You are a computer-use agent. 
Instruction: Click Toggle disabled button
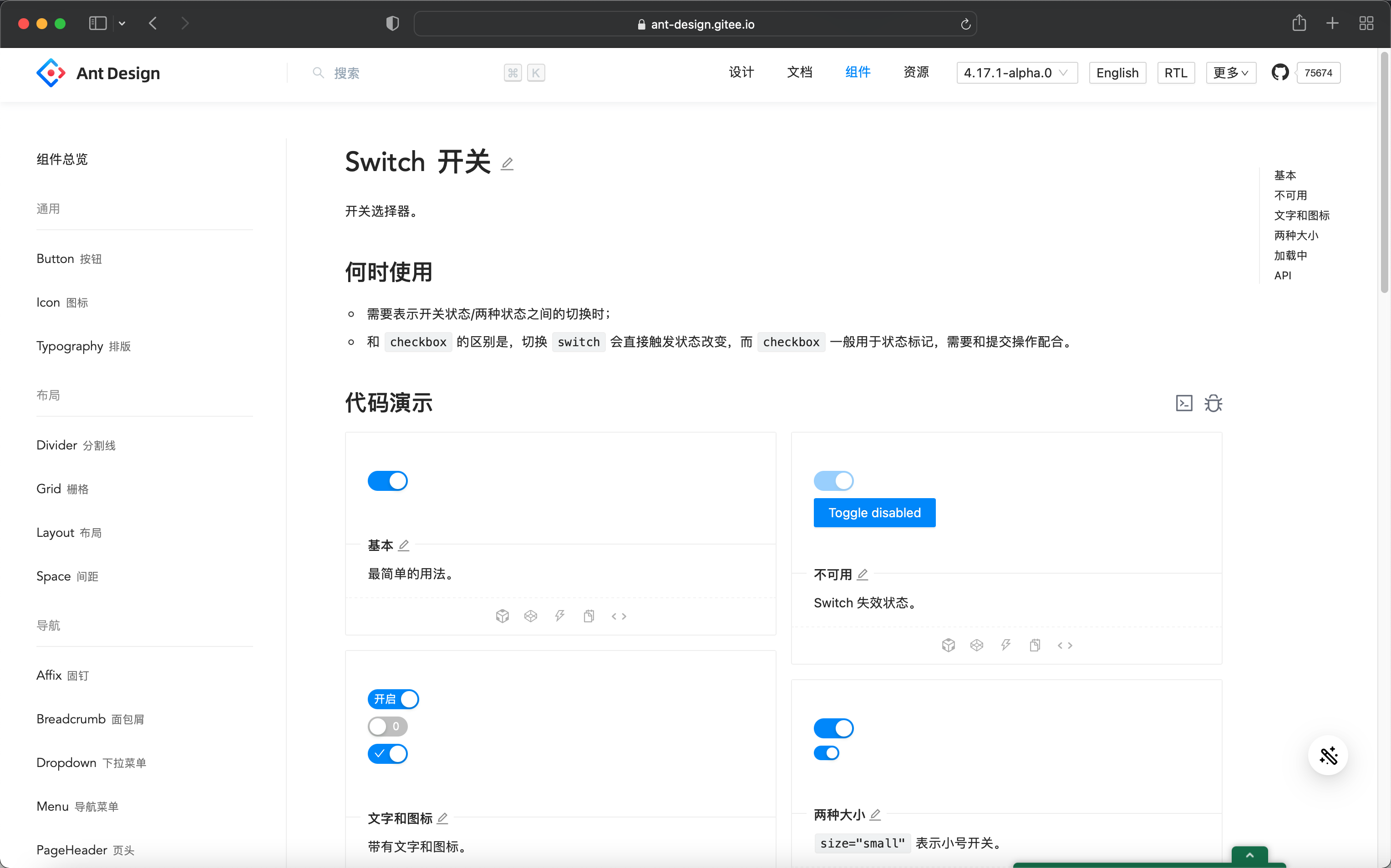(x=875, y=513)
